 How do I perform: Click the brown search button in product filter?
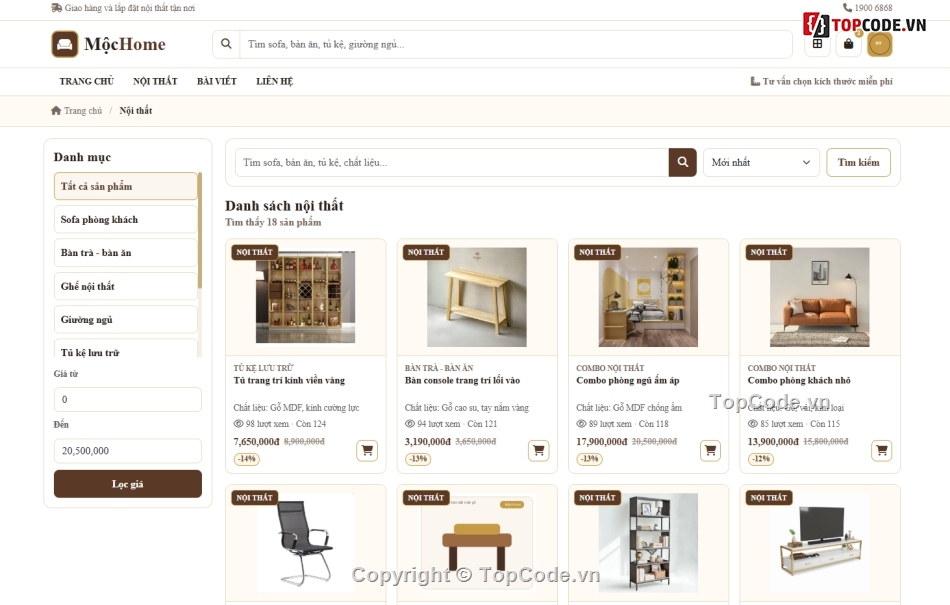point(683,162)
